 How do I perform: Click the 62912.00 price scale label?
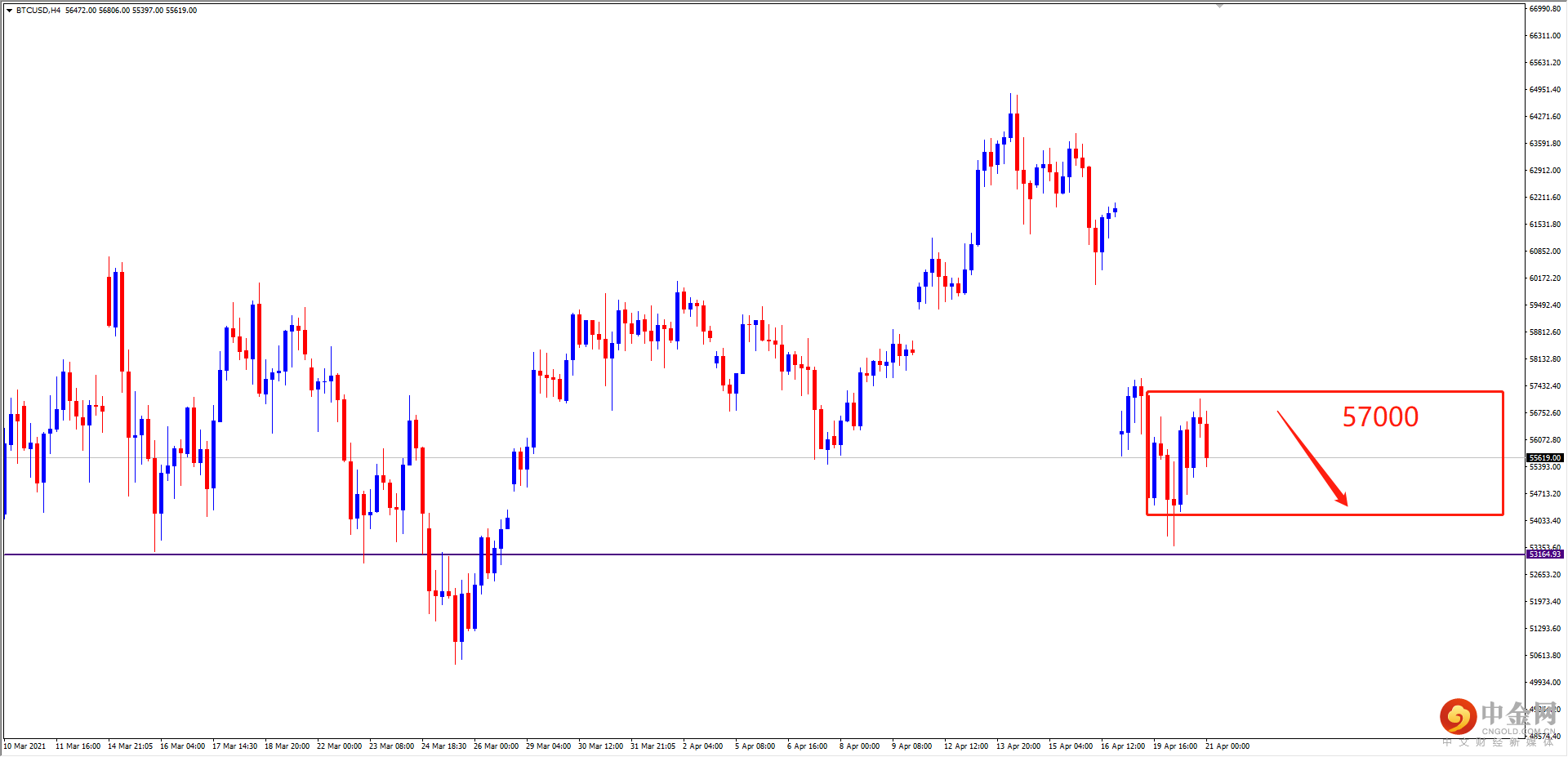pos(1544,171)
